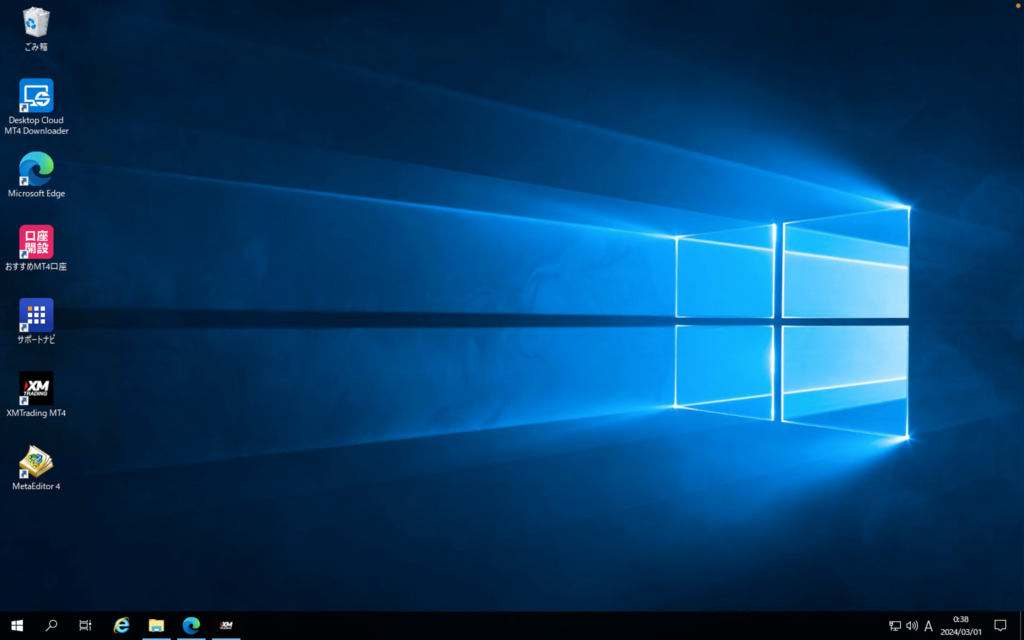Open the clock showing 0:38 2024/03/01
Image resolution: width=1024 pixels, height=640 pixels.
961,626
